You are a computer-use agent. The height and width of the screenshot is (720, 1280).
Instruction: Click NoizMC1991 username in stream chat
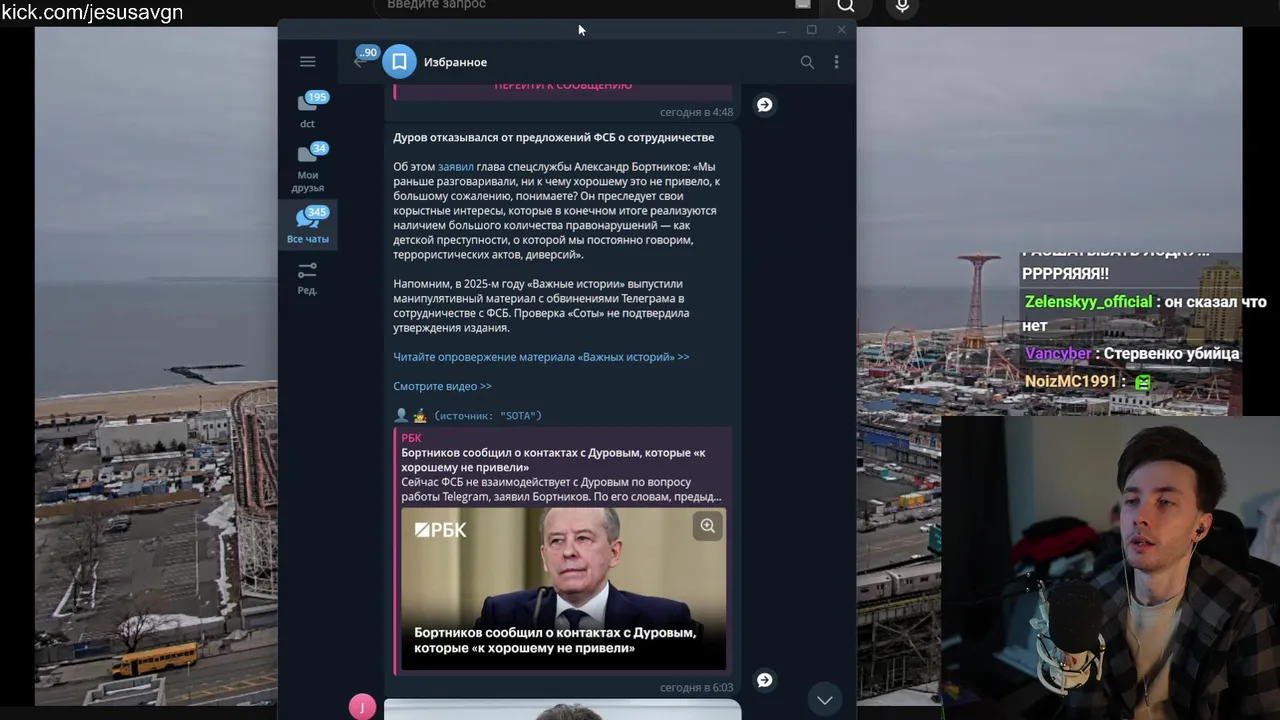tap(1070, 381)
